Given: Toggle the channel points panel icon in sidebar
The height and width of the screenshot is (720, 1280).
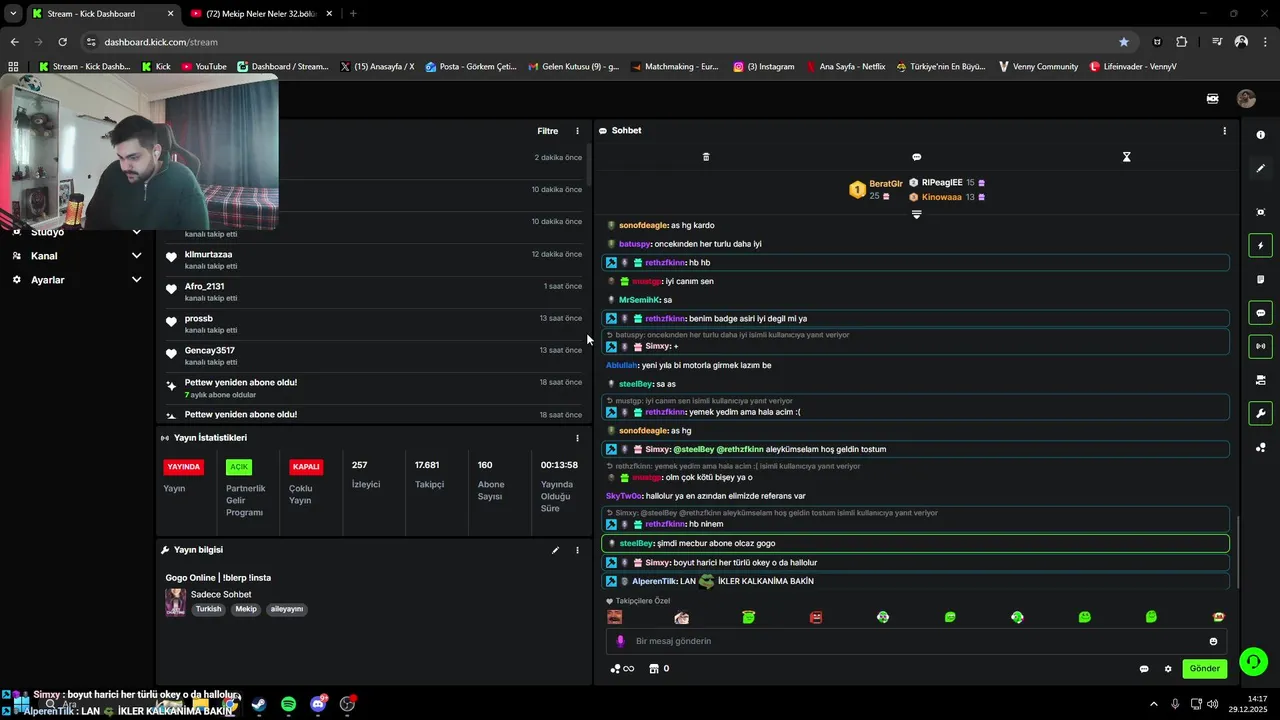Looking at the screenshot, I should pyautogui.click(x=1260, y=448).
